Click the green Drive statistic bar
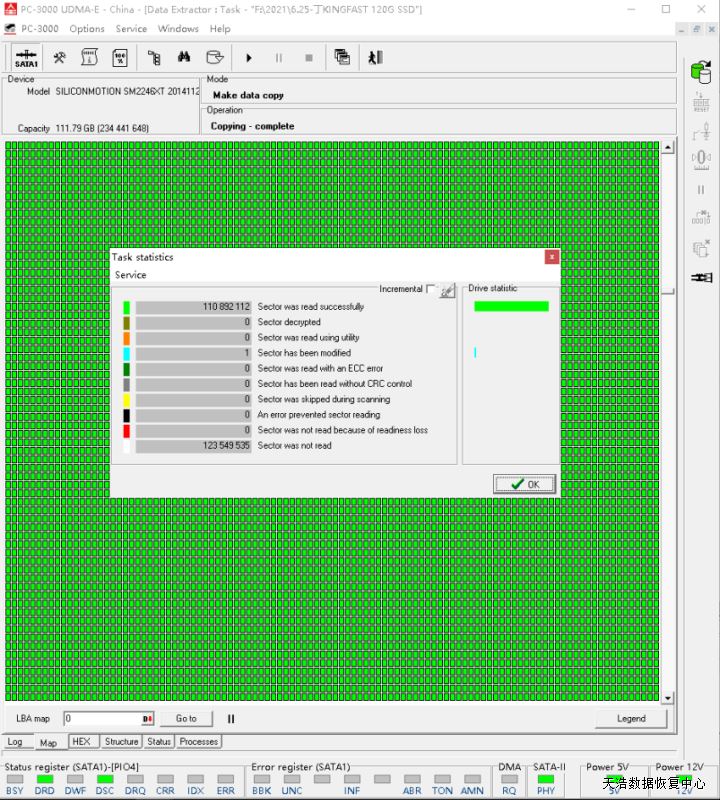This screenshot has height=800, width=720. 511,306
